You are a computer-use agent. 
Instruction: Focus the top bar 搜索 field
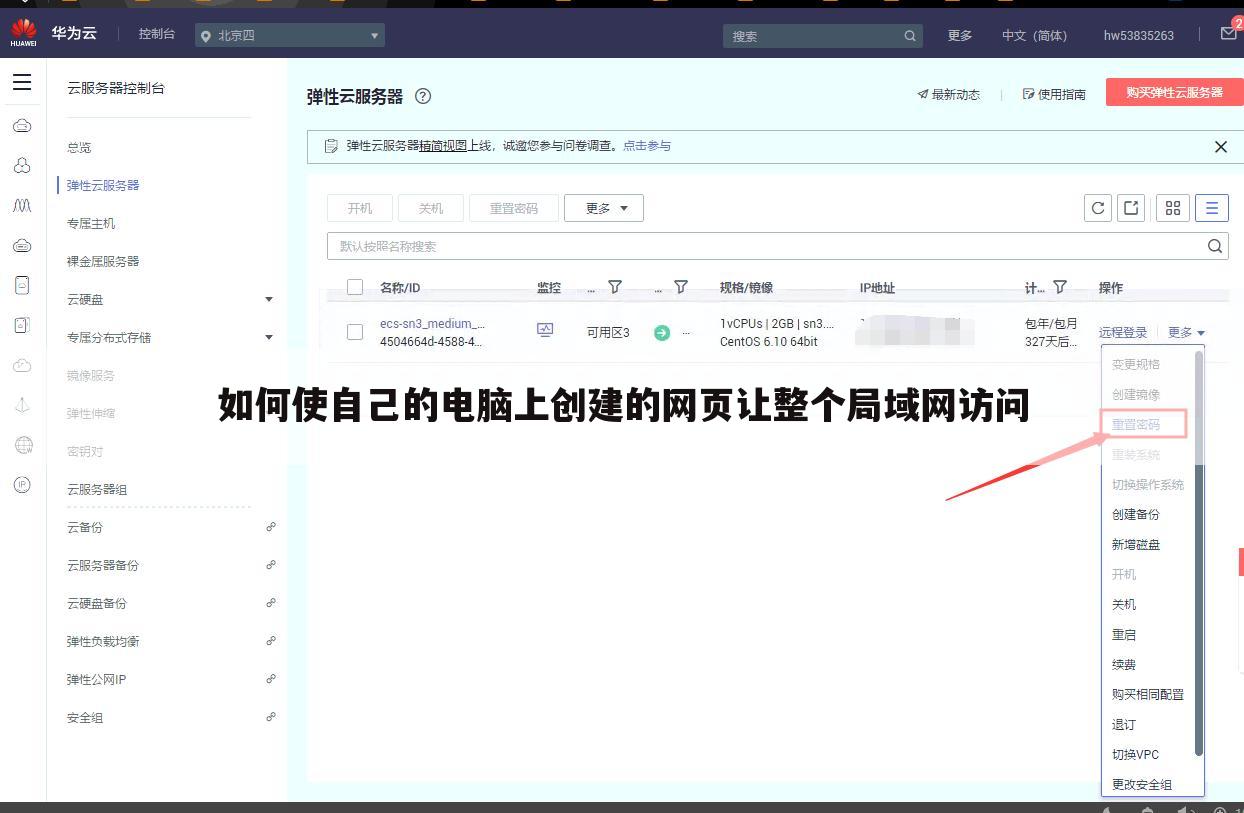point(822,36)
